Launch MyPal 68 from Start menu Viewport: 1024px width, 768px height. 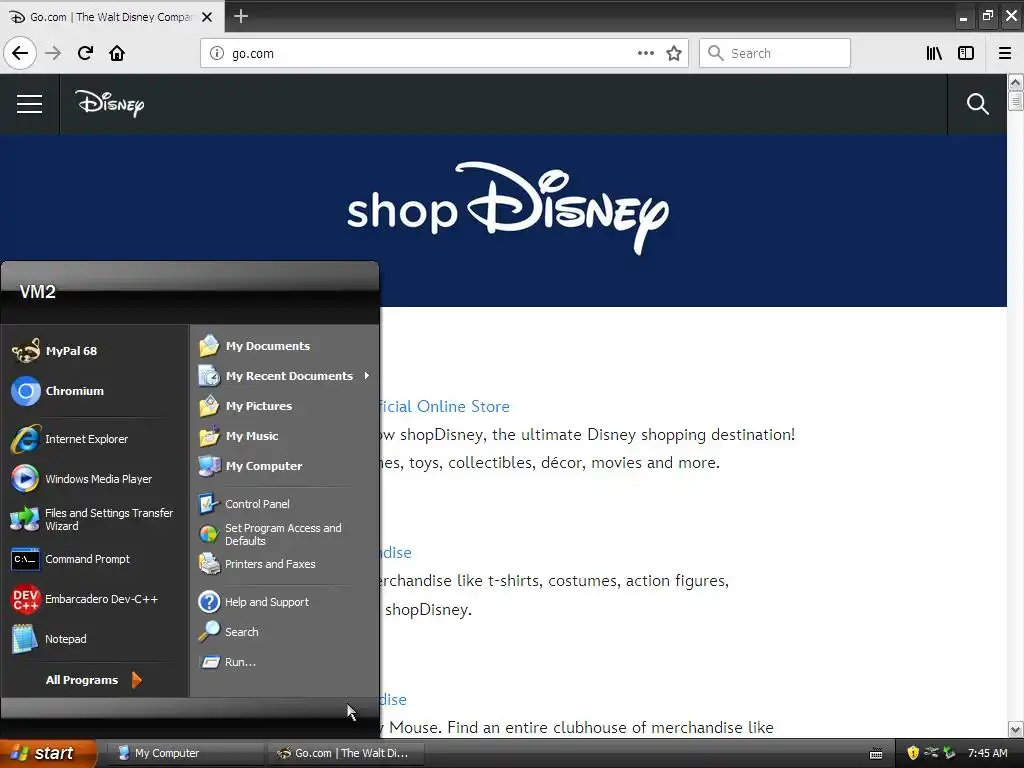[x=97, y=351]
